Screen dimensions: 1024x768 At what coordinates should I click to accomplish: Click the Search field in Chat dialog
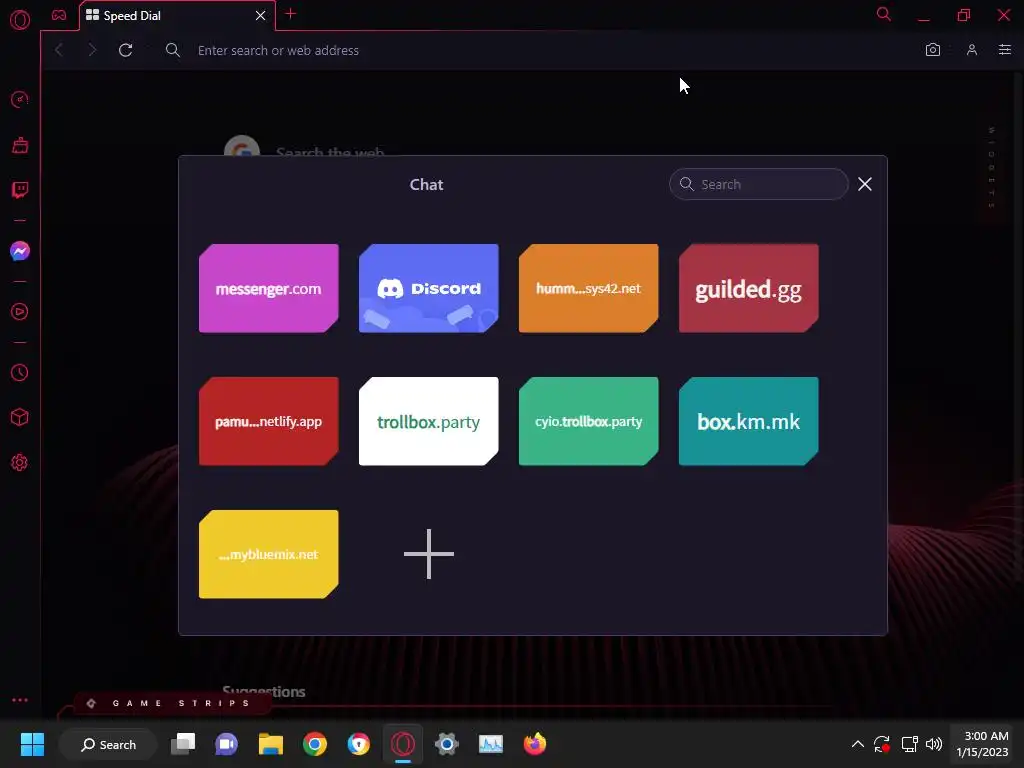click(x=758, y=184)
